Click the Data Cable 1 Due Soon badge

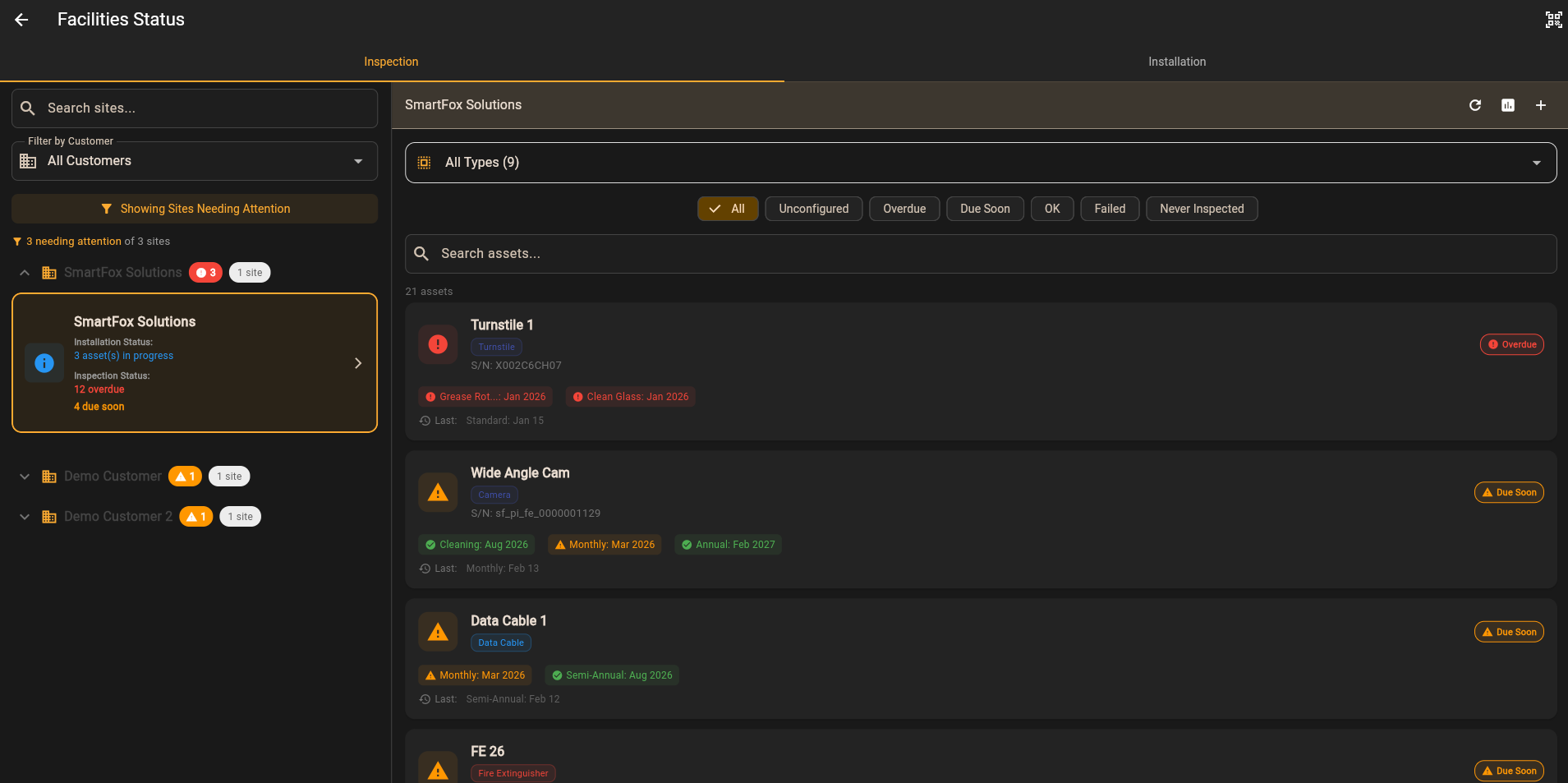coord(1509,632)
